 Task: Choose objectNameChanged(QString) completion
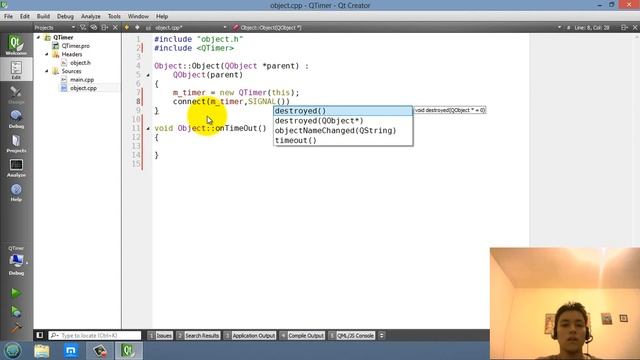click(343, 130)
